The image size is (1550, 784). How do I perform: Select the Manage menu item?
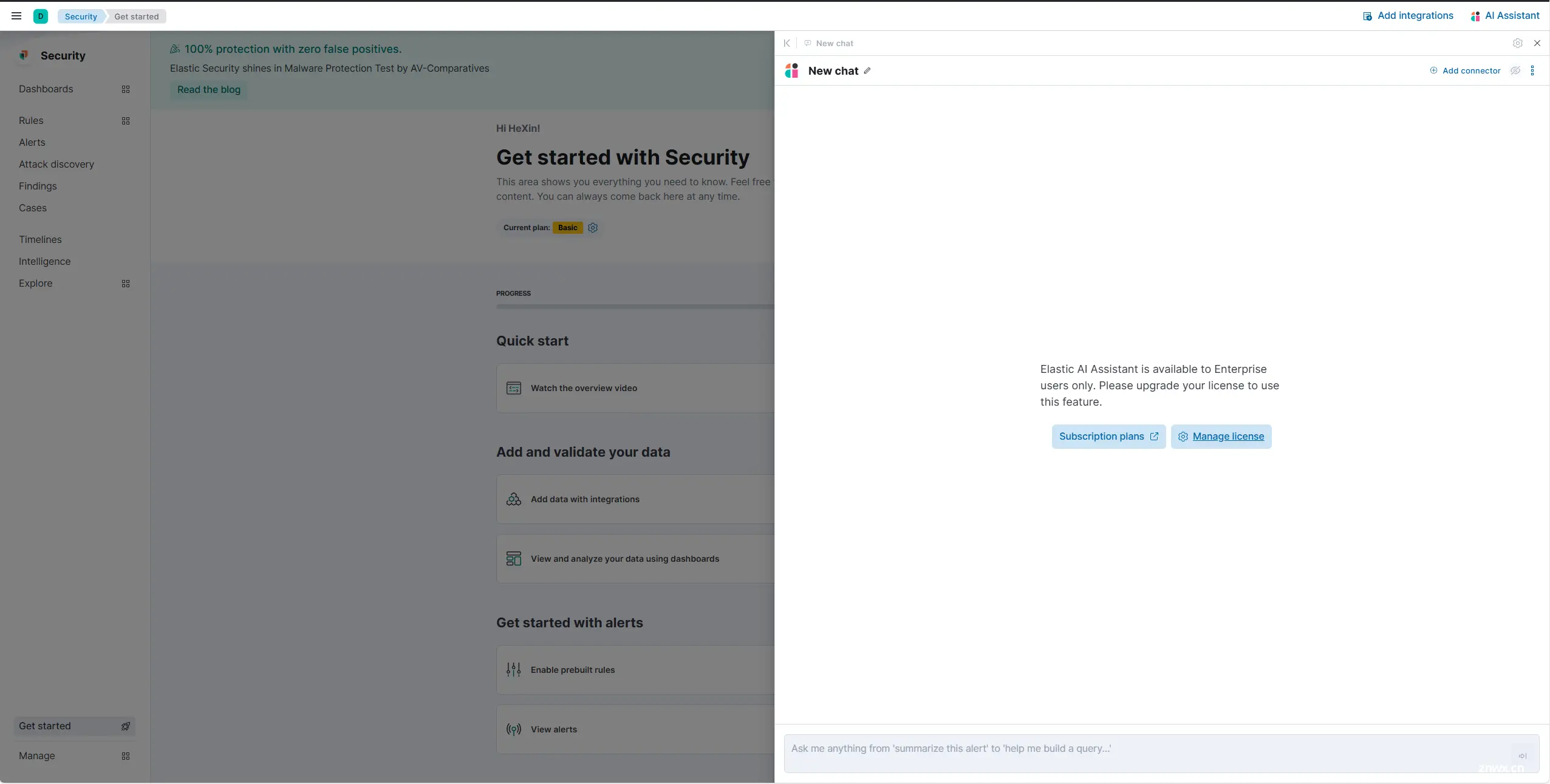(x=37, y=756)
